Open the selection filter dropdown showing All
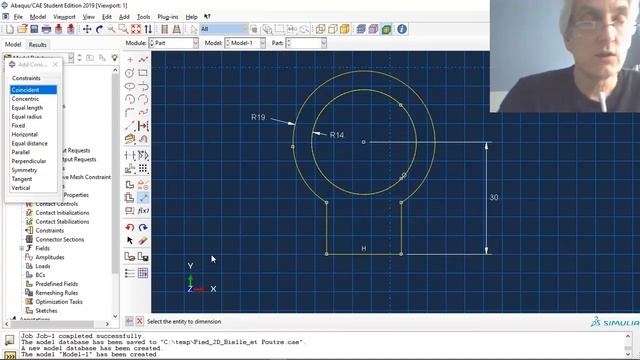Image resolution: width=640 pixels, height=360 pixels. (224, 29)
